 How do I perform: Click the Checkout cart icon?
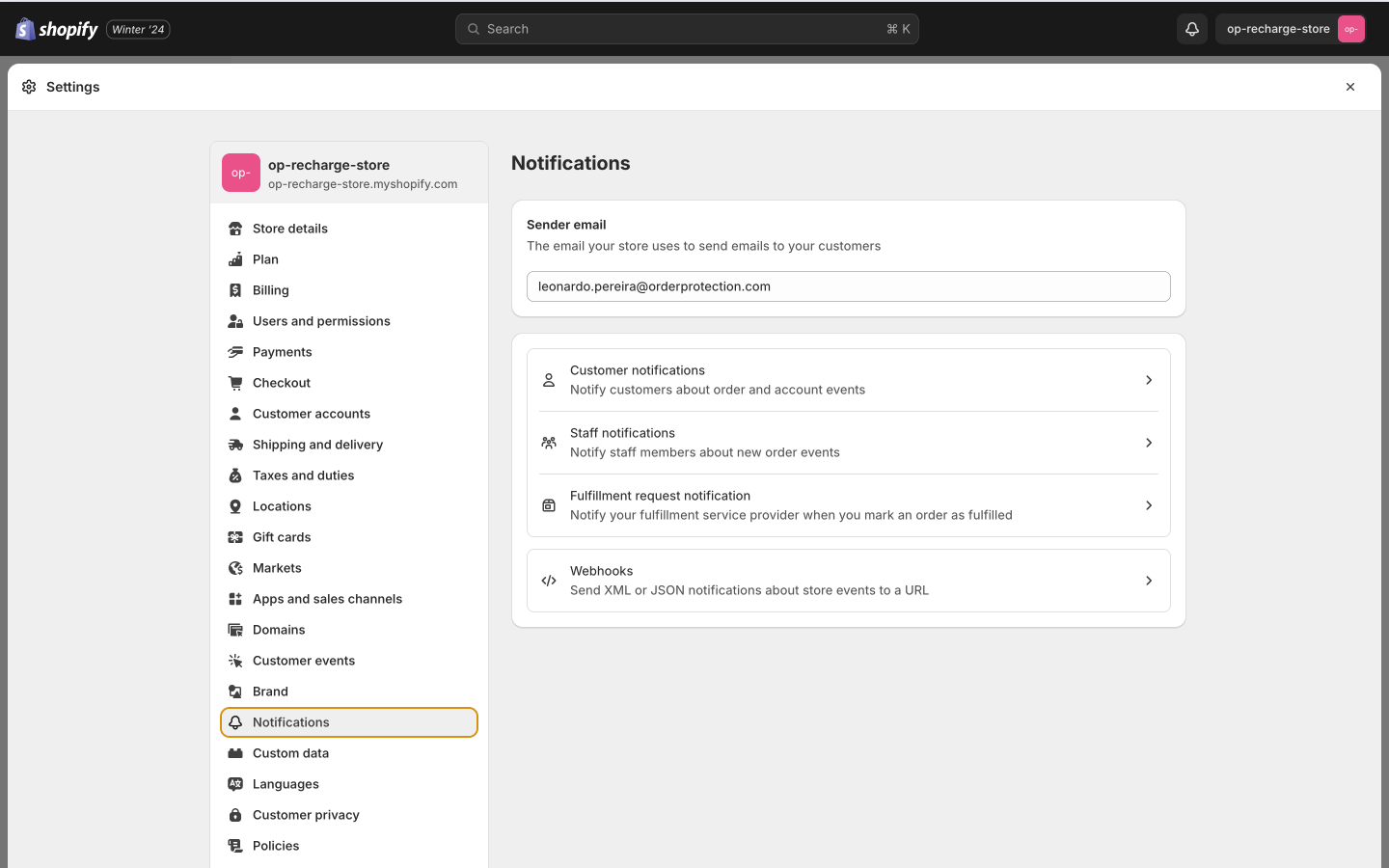pos(235,383)
